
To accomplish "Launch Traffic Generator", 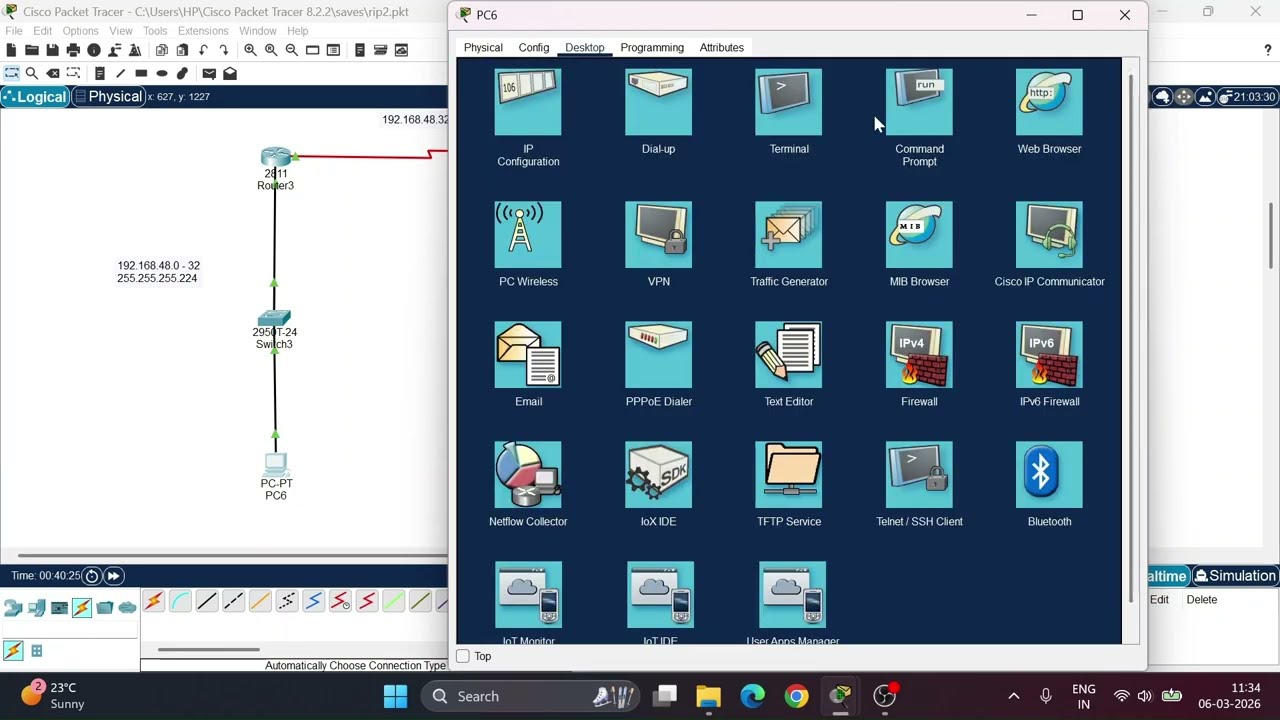I will [789, 235].
